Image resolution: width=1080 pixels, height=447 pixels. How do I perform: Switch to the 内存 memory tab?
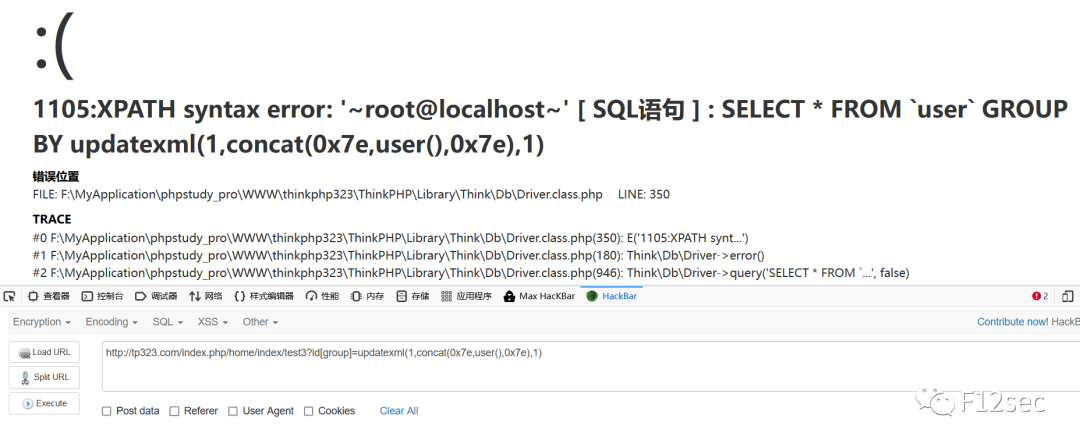367,296
